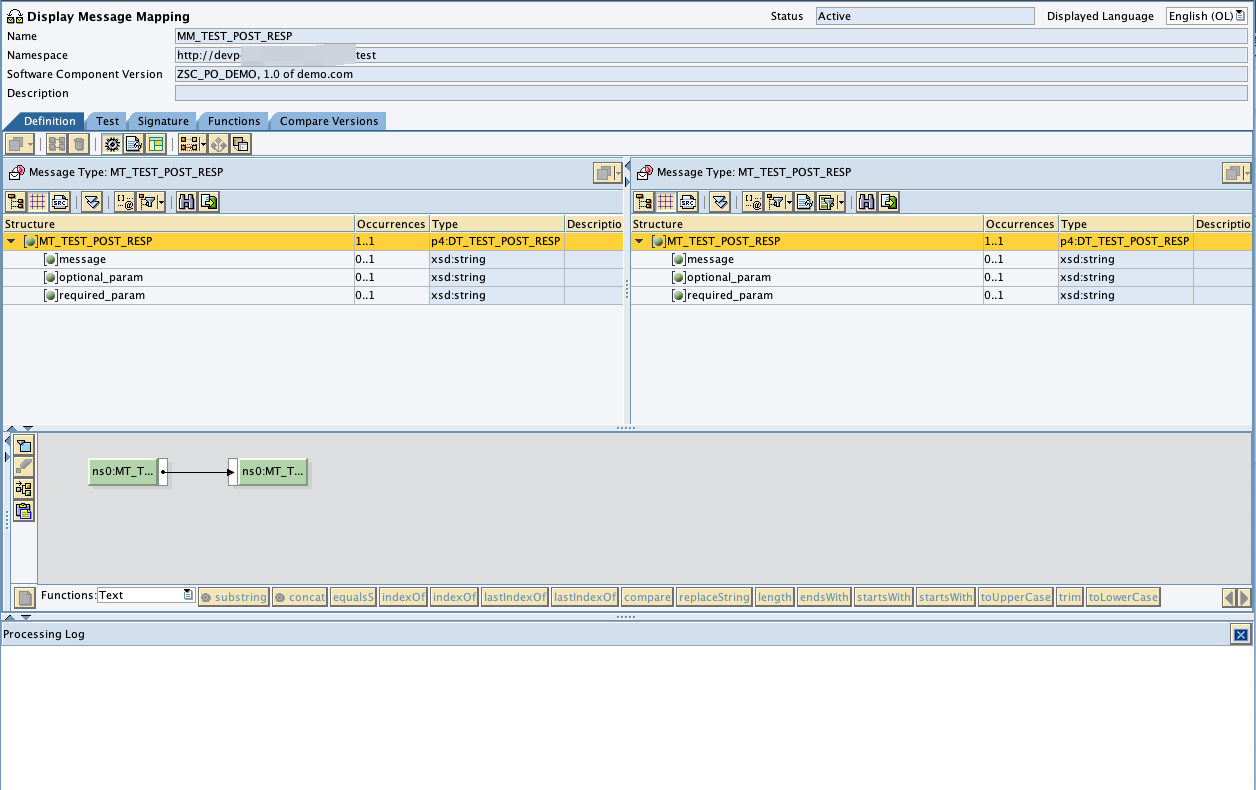
Task: Insert the substring function
Action: tap(234, 597)
